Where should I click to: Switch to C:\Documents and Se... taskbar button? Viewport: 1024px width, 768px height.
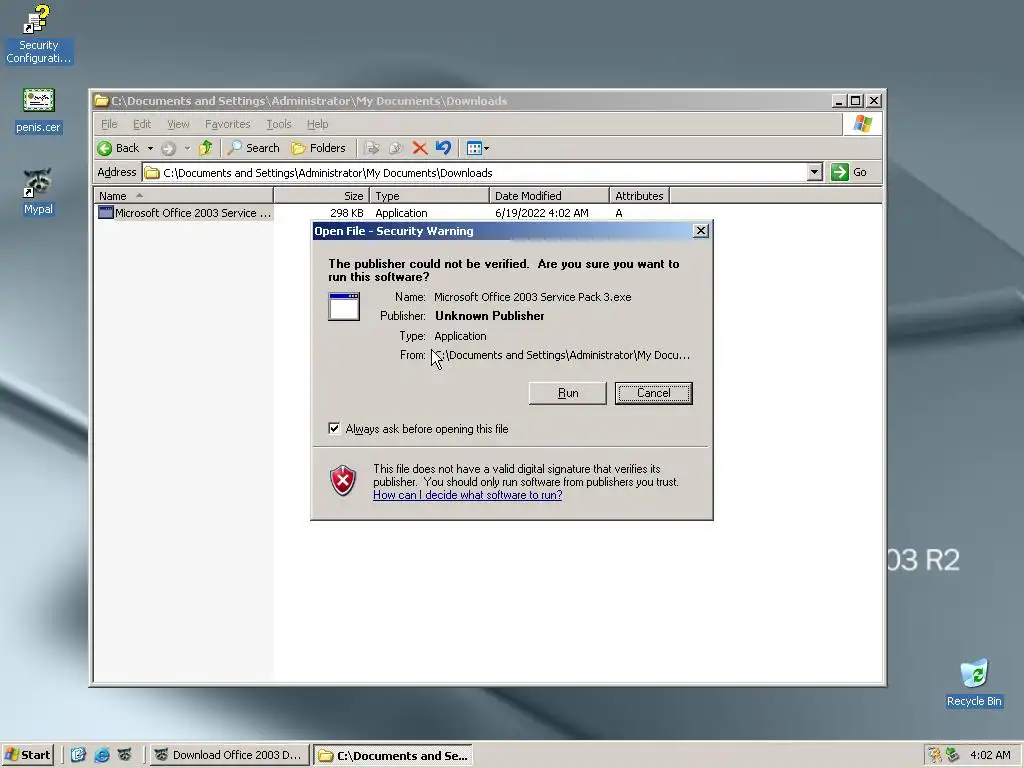pos(393,756)
